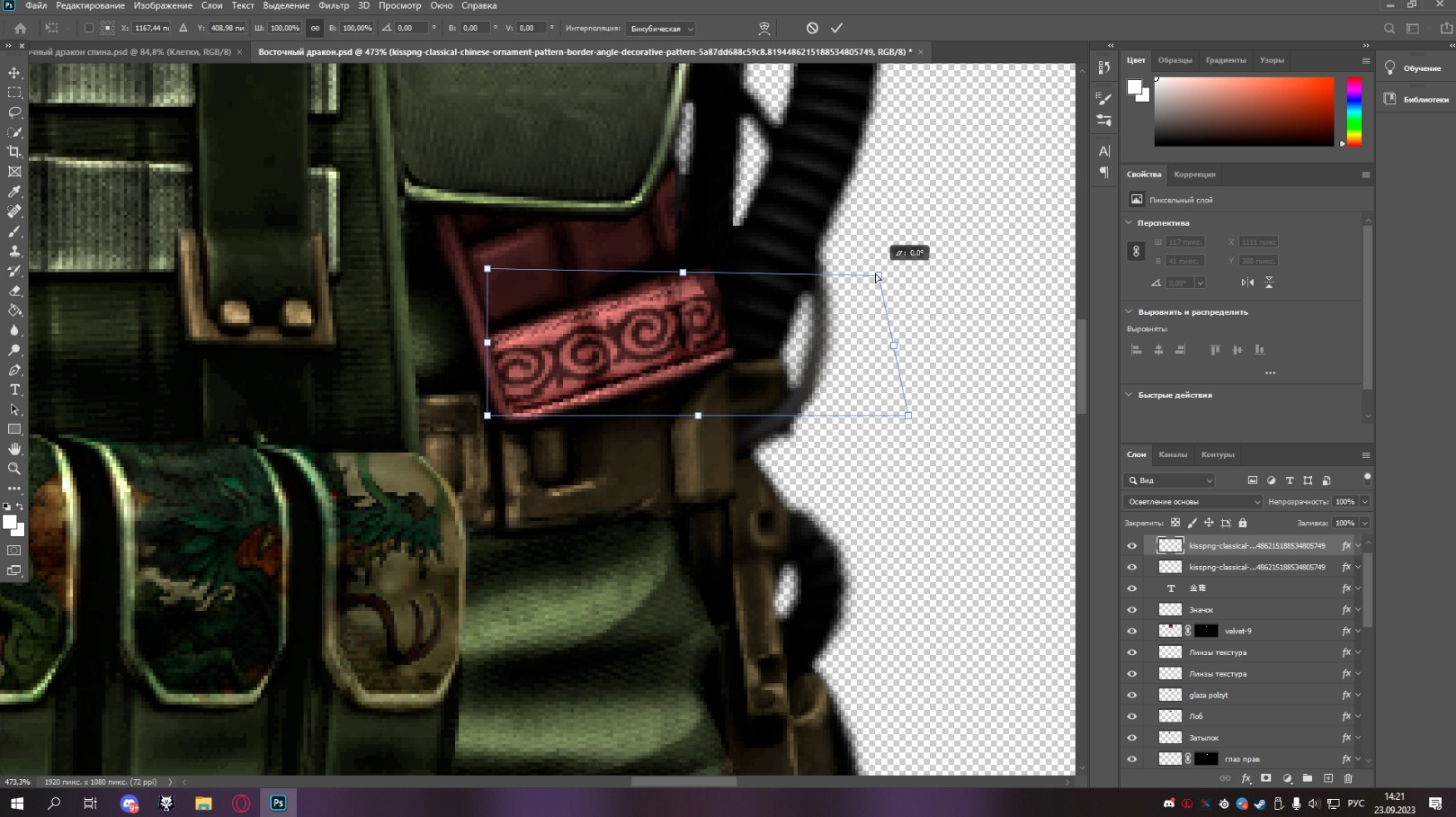Switch to the Образцы tab
This screenshot has height=817, width=1456.
[1175, 60]
